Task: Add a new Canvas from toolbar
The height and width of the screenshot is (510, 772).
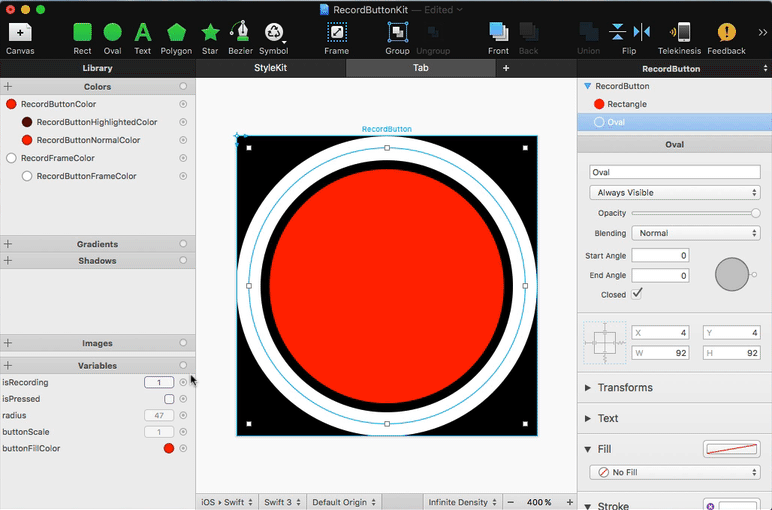Action: [20, 38]
